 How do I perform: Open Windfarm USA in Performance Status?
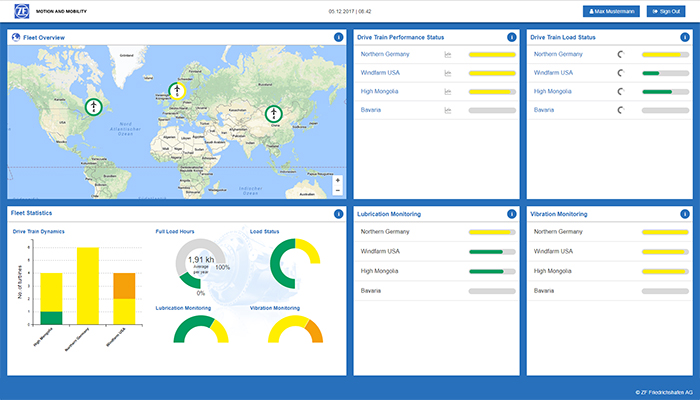click(380, 73)
